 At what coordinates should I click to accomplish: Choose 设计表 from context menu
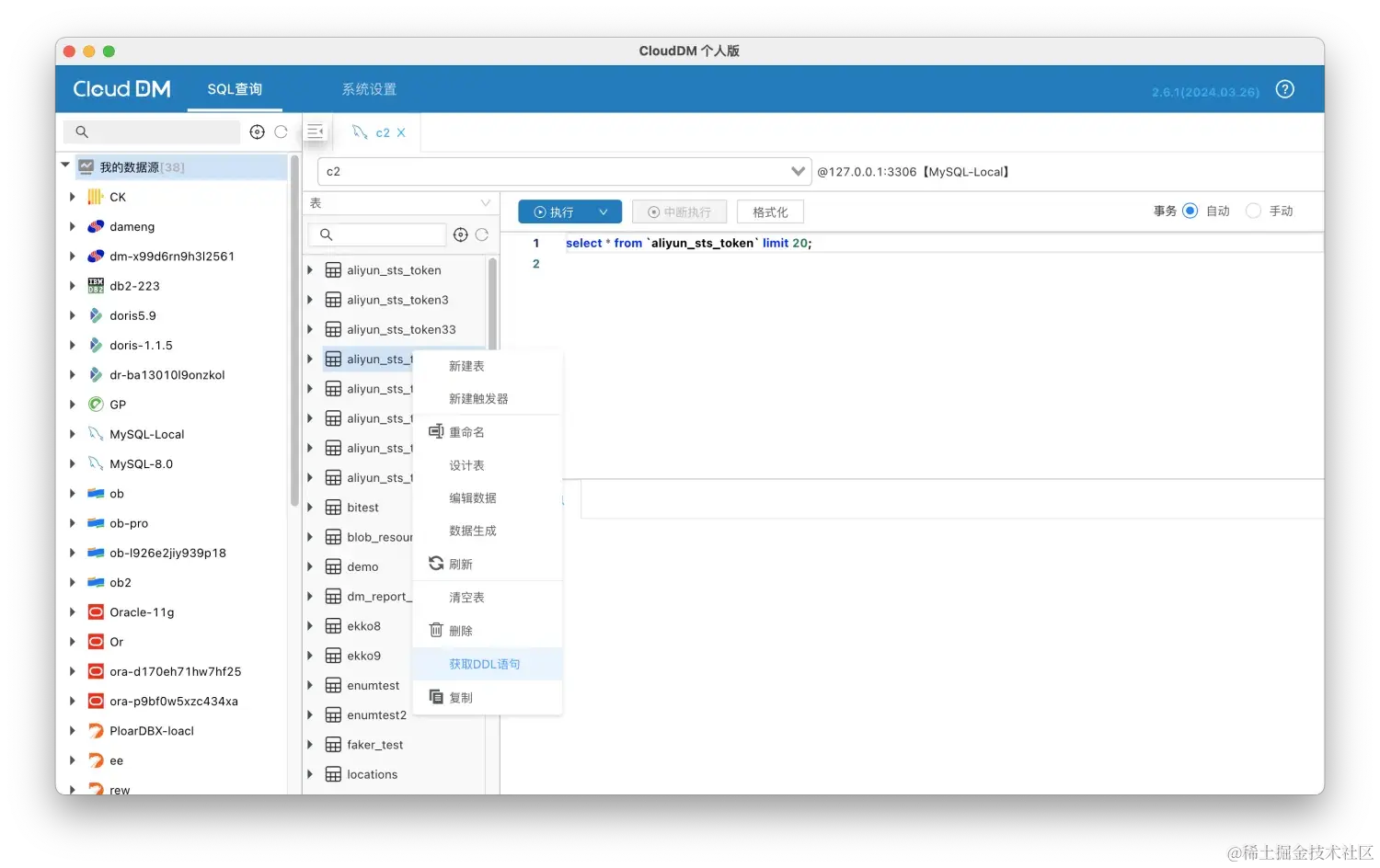pos(488,465)
